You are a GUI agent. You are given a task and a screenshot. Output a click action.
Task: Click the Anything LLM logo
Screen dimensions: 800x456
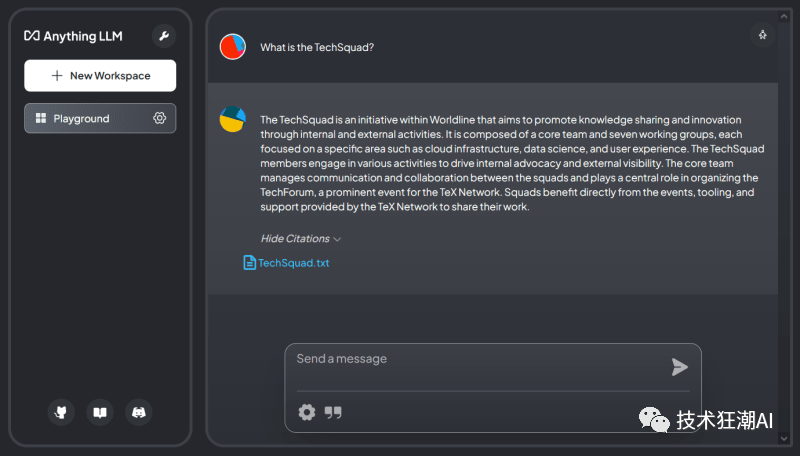coord(74,36)
